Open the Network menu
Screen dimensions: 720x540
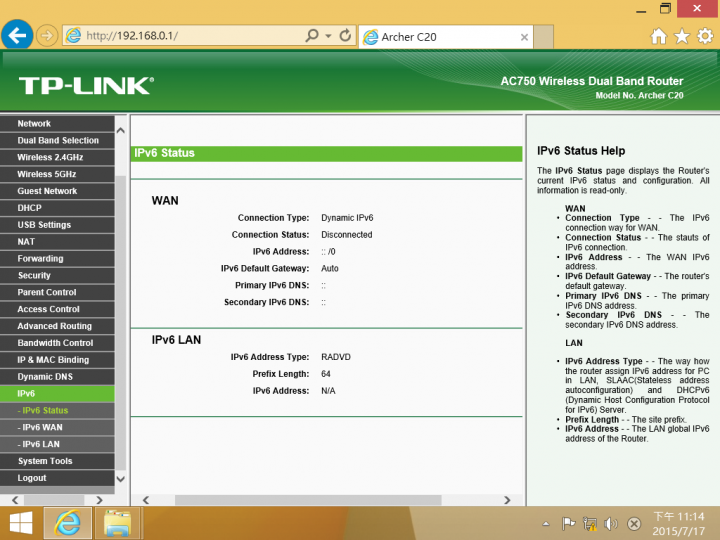pos(57,124)
